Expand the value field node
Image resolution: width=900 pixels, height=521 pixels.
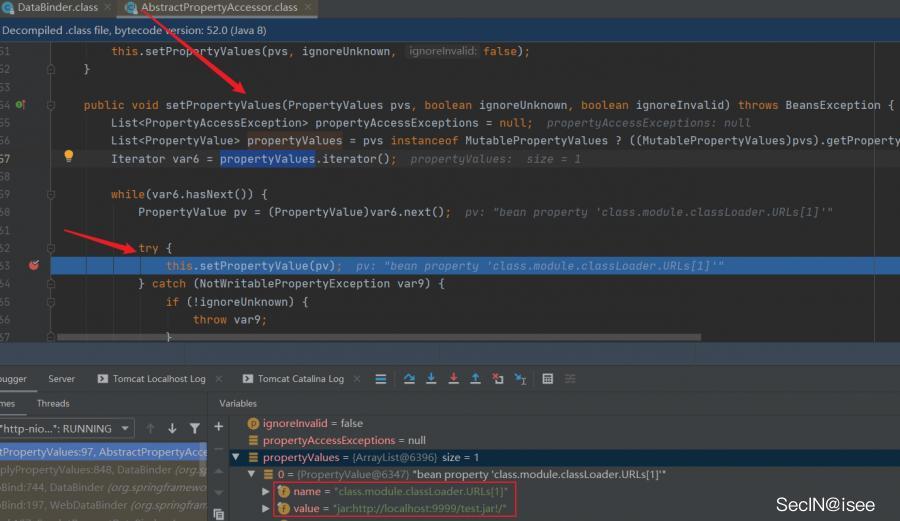[265, 508]
